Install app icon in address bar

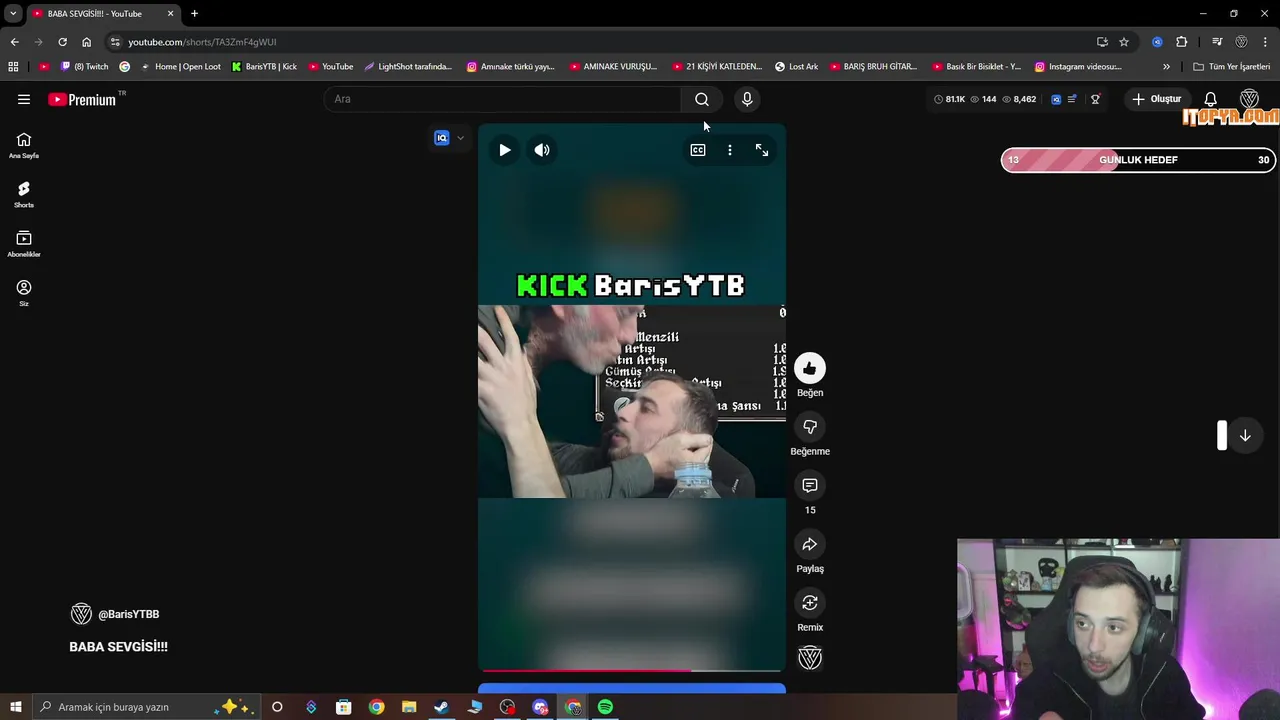1102,42
